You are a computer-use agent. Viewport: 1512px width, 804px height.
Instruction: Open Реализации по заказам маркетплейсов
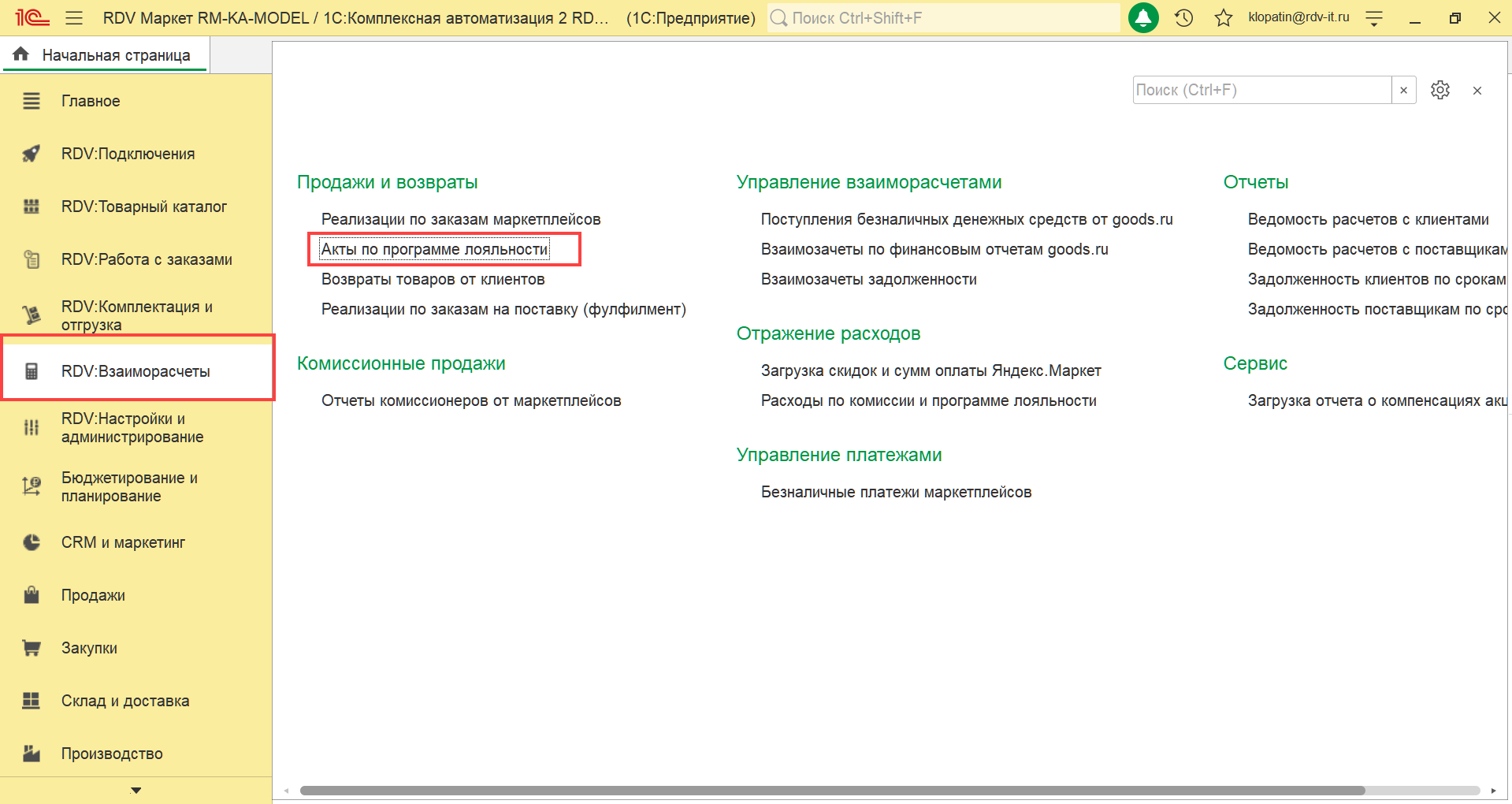pyautogui.click(x=461, y=219)
